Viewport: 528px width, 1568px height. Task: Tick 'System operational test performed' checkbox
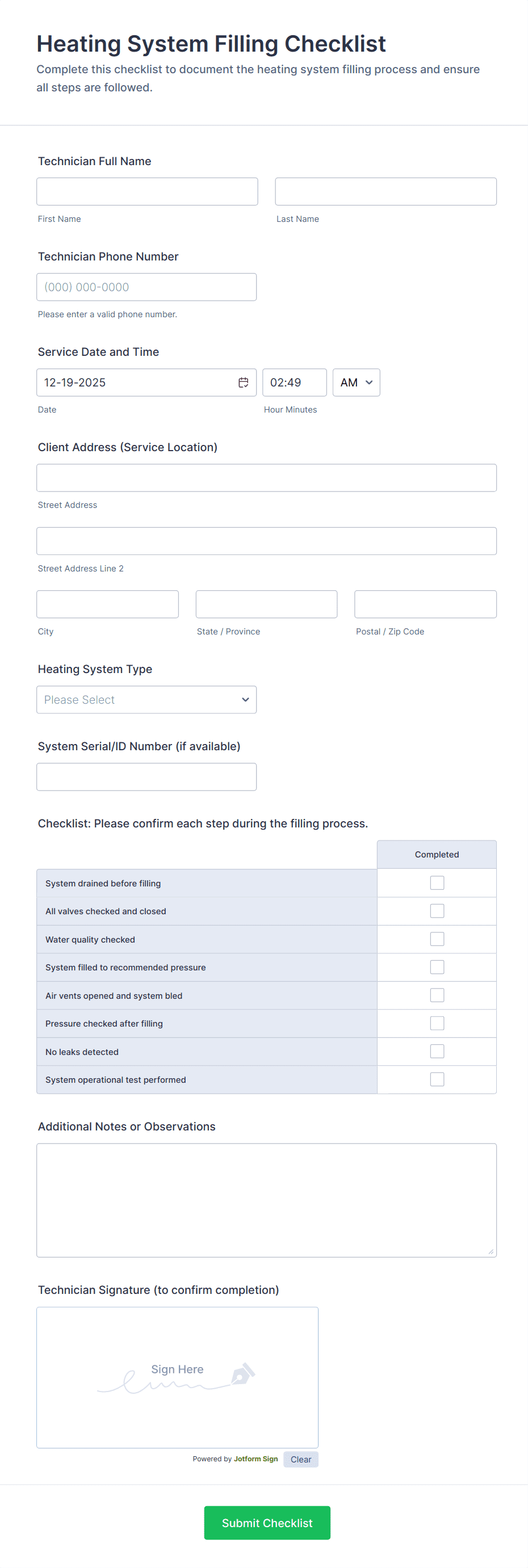tap(437, 1079)
